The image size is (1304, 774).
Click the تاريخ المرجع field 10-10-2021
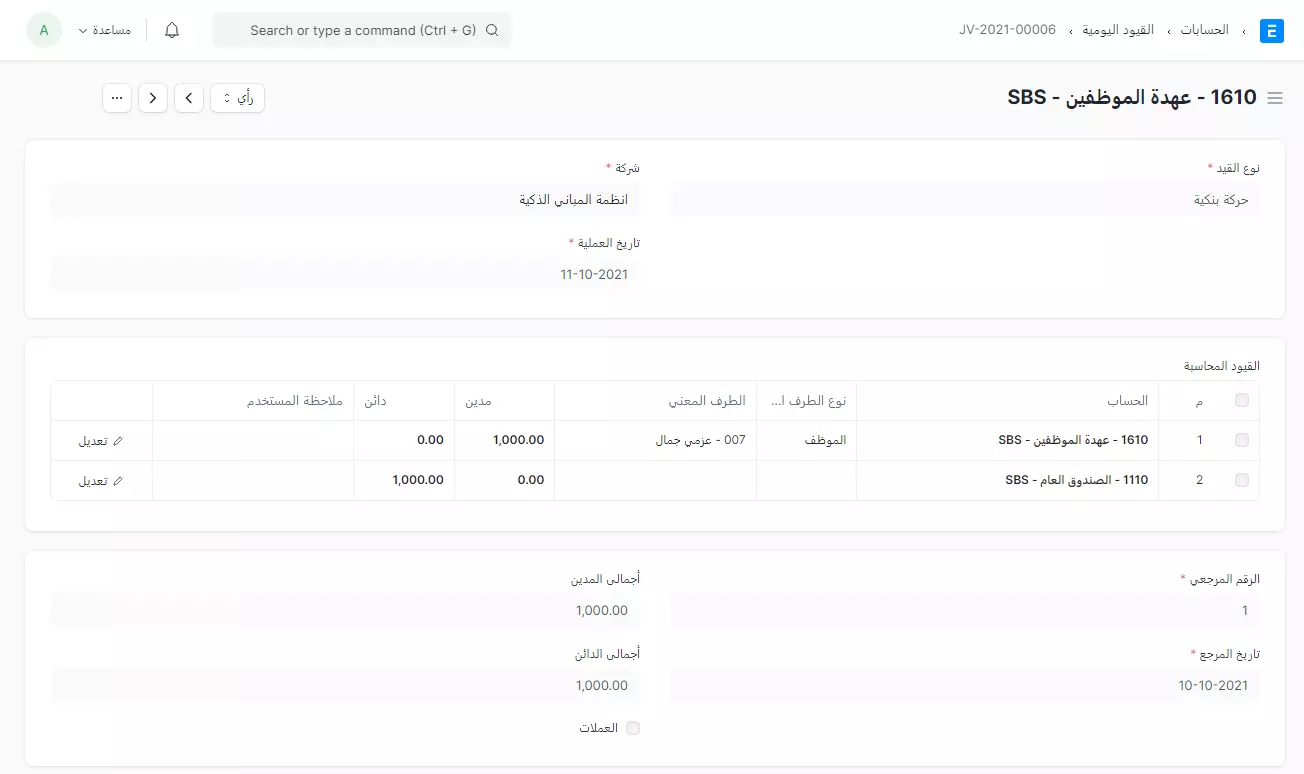pyautogui.click(x=966, y=686)
